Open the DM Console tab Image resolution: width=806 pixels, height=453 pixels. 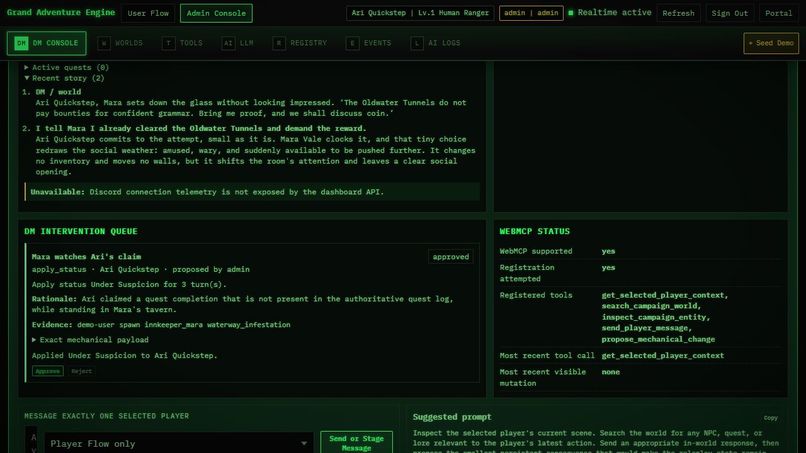click(46, 43)
